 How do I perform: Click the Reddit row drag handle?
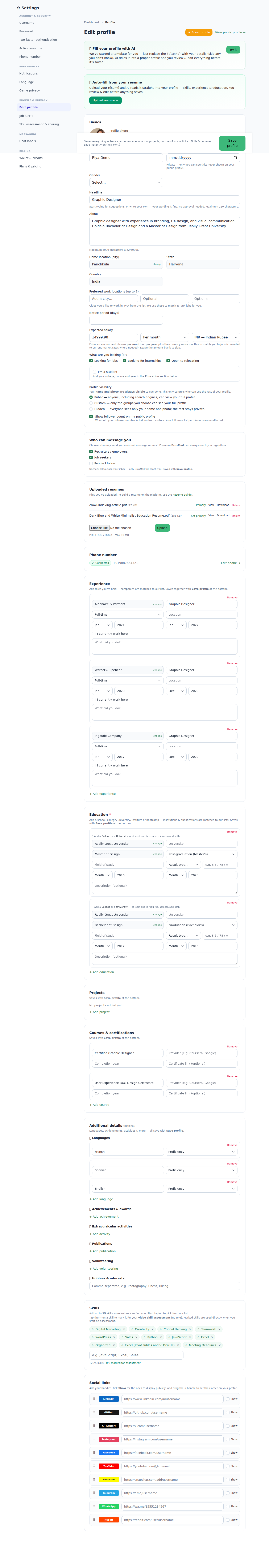pyautogui.click(x=94, y=1519)
